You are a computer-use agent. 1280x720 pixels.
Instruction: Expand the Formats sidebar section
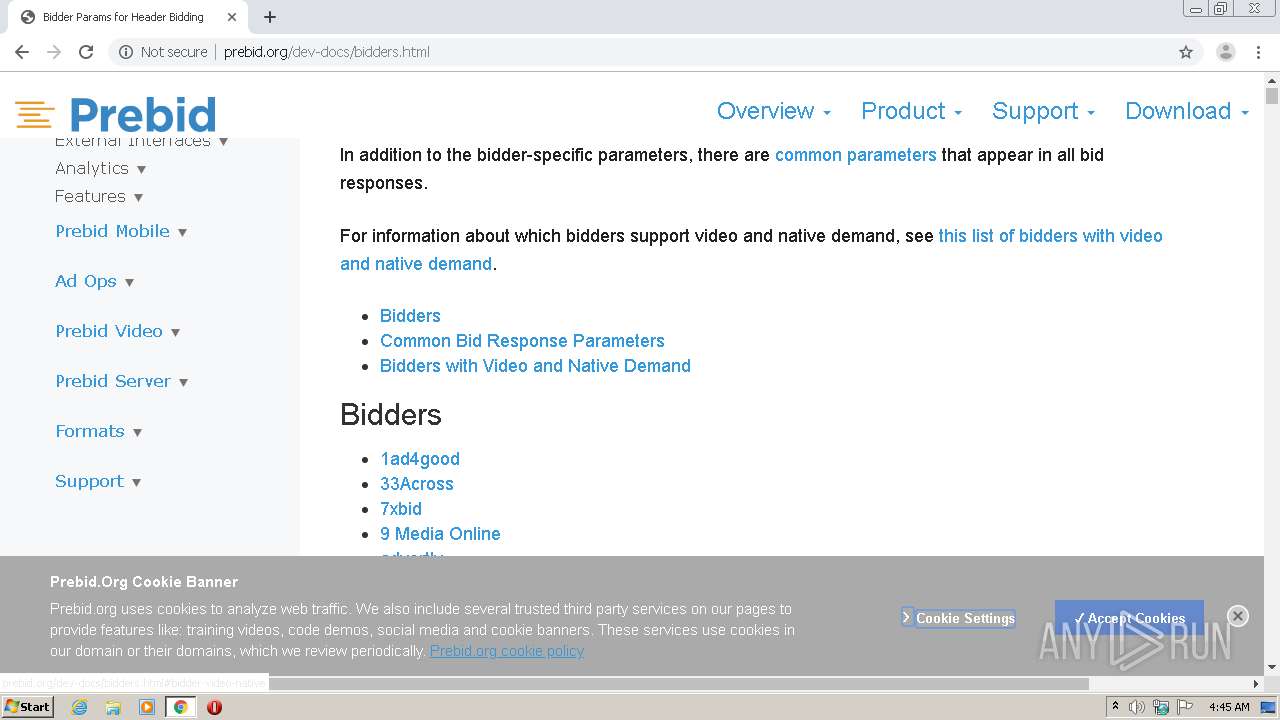coord(98,431)
